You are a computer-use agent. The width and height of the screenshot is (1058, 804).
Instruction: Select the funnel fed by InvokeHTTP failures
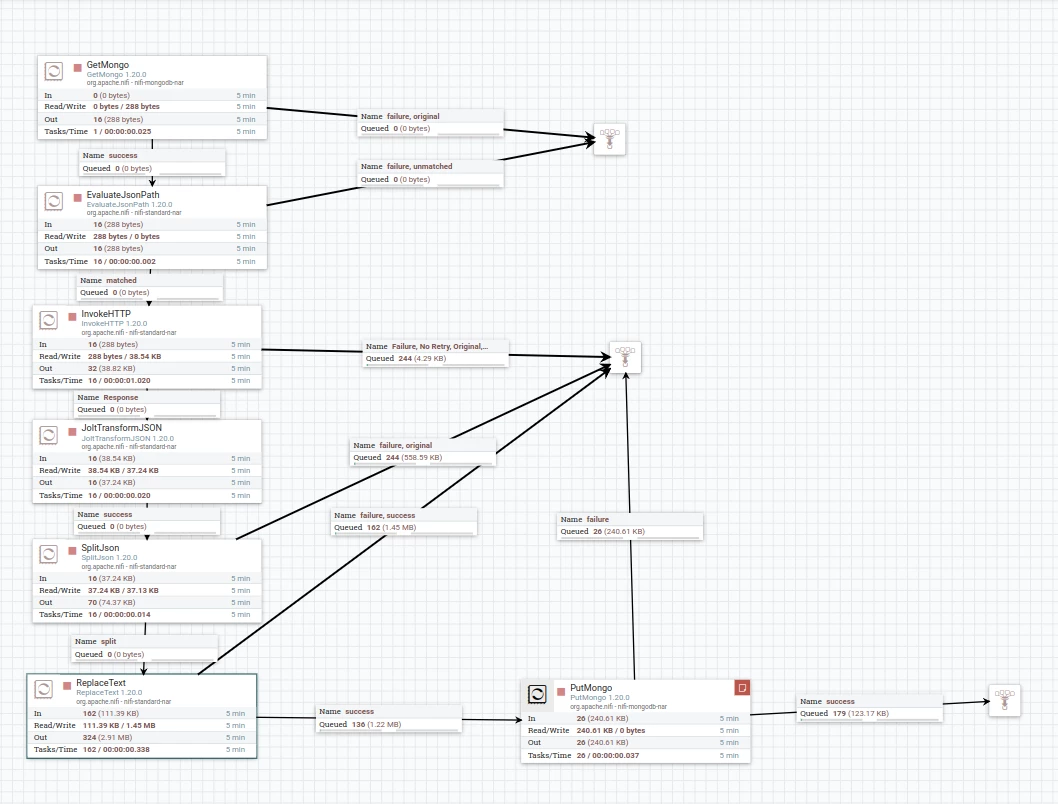625,357
